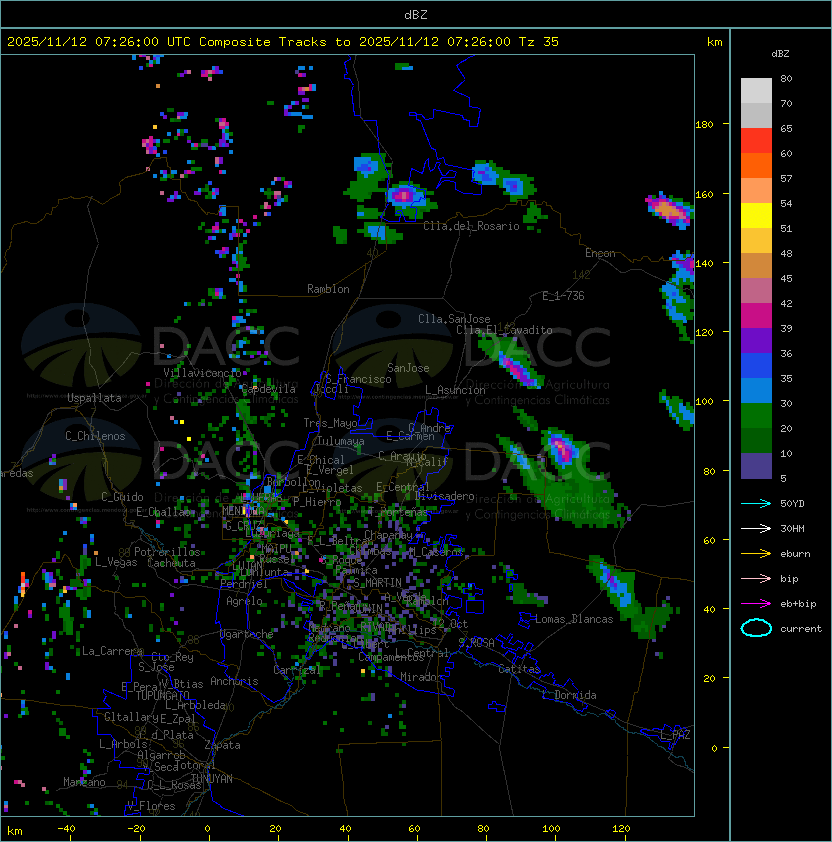Click the 'Capdevila' place label
This screenshot has height=842, width=832.
pyautogui.click(x=268, y=389)
